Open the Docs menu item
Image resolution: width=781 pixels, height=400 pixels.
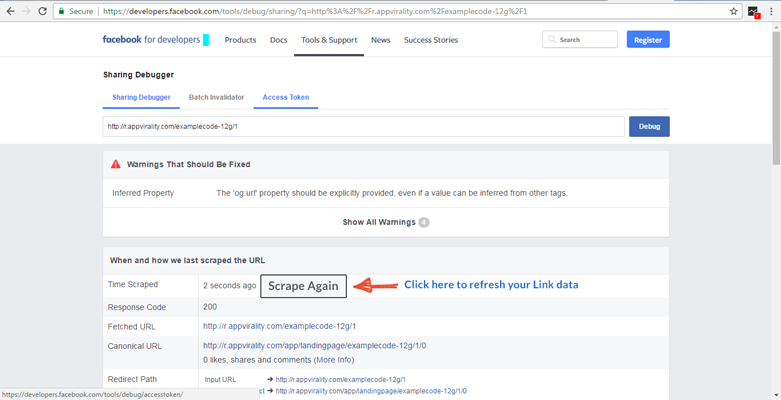pos(278,40)
